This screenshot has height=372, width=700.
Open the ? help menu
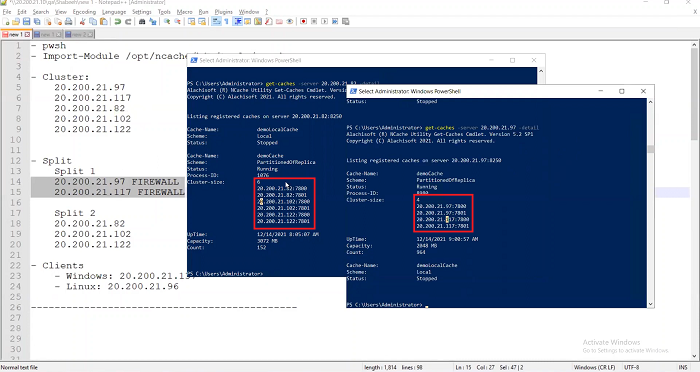tap(267, 12)
